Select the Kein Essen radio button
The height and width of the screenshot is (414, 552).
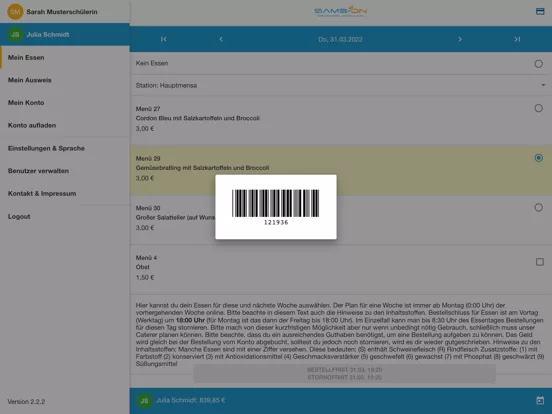point(539,64)
